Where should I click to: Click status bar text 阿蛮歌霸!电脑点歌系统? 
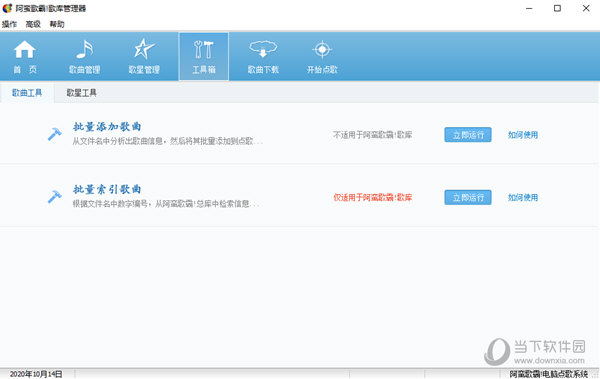[x=548, y=374]
